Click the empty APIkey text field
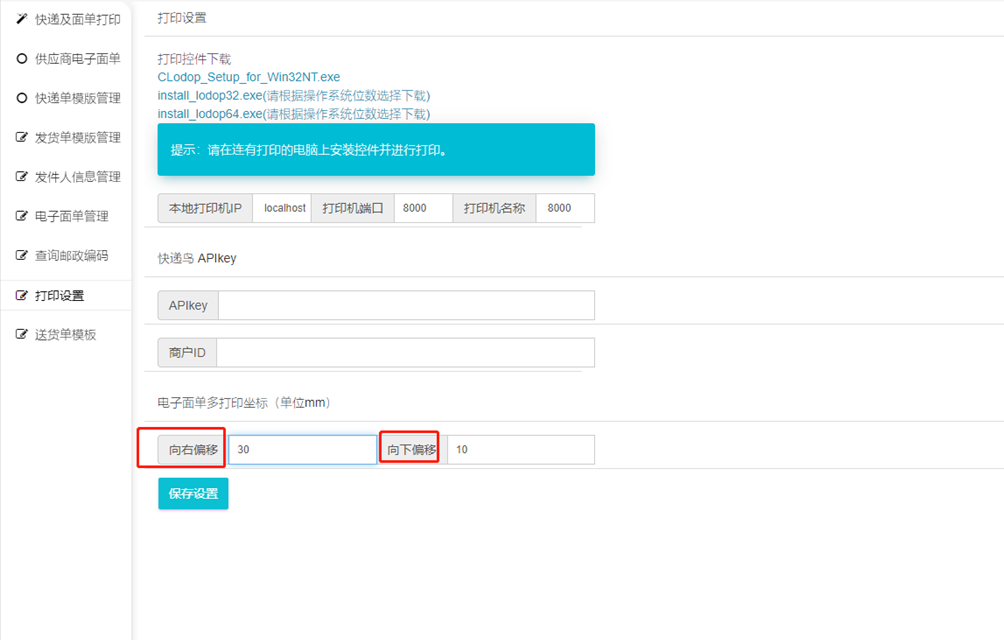The height and width of the screenshot is (640, 1004). (406, 305)
